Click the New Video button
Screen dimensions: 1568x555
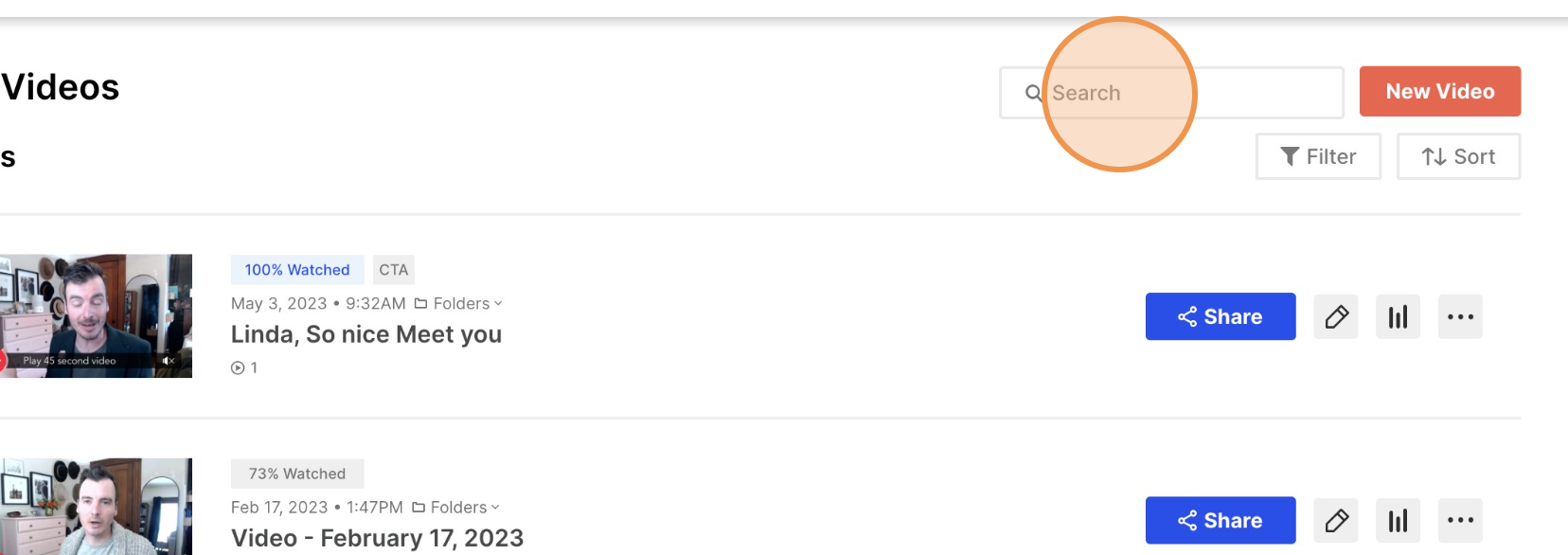pyautogui.click(x=1440, y=91)
